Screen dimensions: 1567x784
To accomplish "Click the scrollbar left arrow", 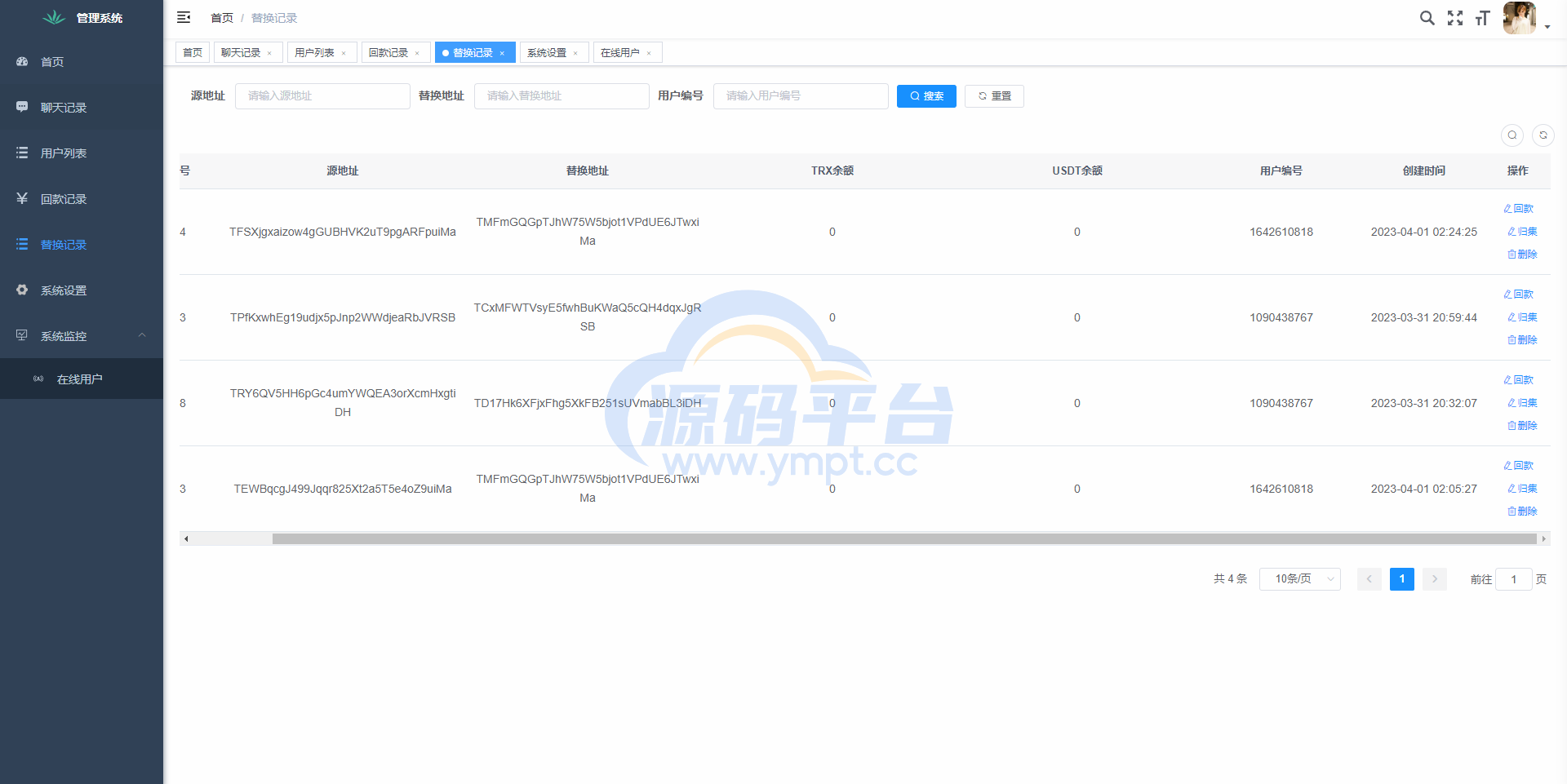I will [186, 538].
